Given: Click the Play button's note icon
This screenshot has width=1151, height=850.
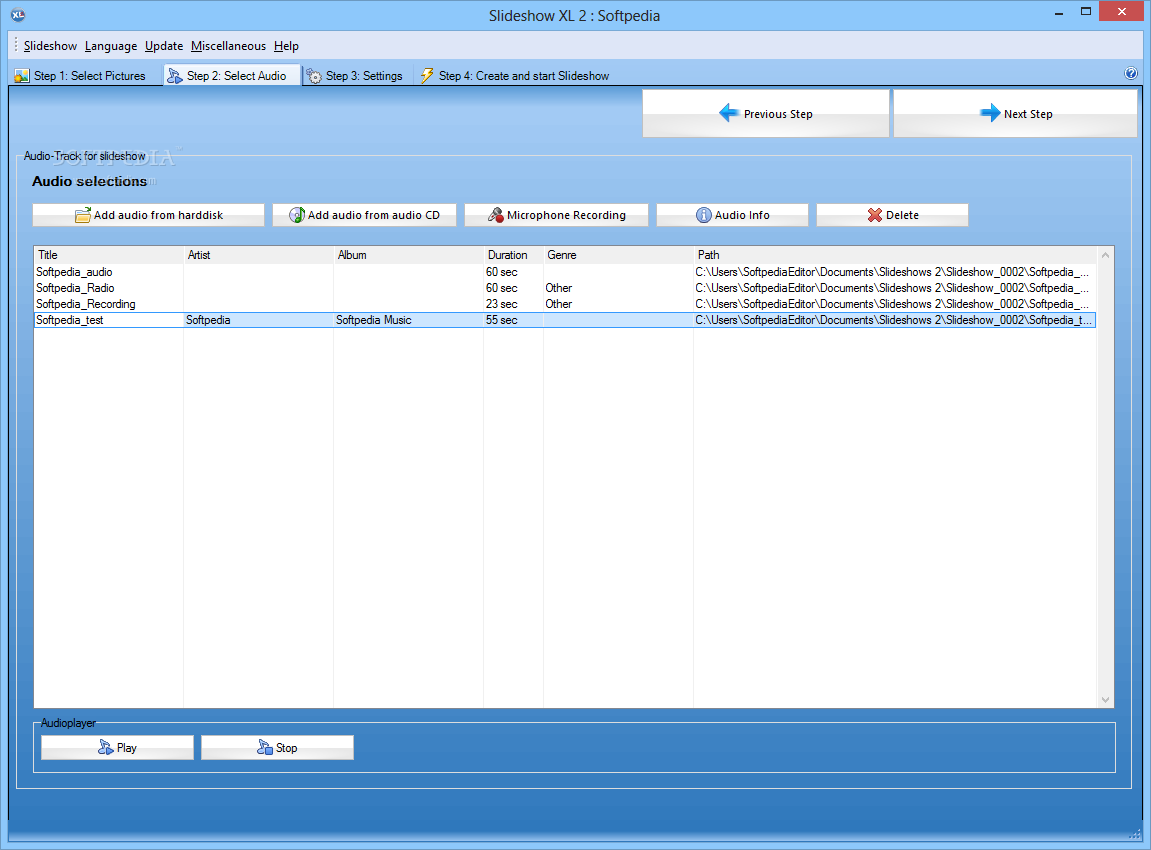Looking at the screenshot, I should 106,747.
